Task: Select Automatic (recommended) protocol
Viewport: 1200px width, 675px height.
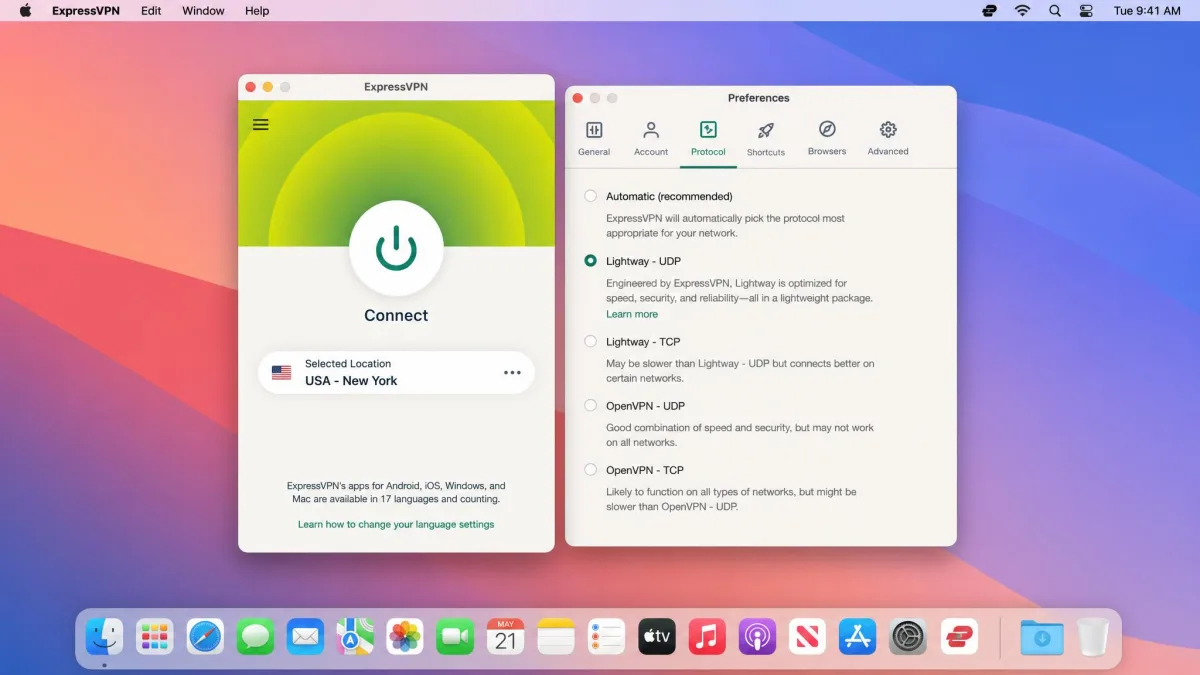Action: 591,196
